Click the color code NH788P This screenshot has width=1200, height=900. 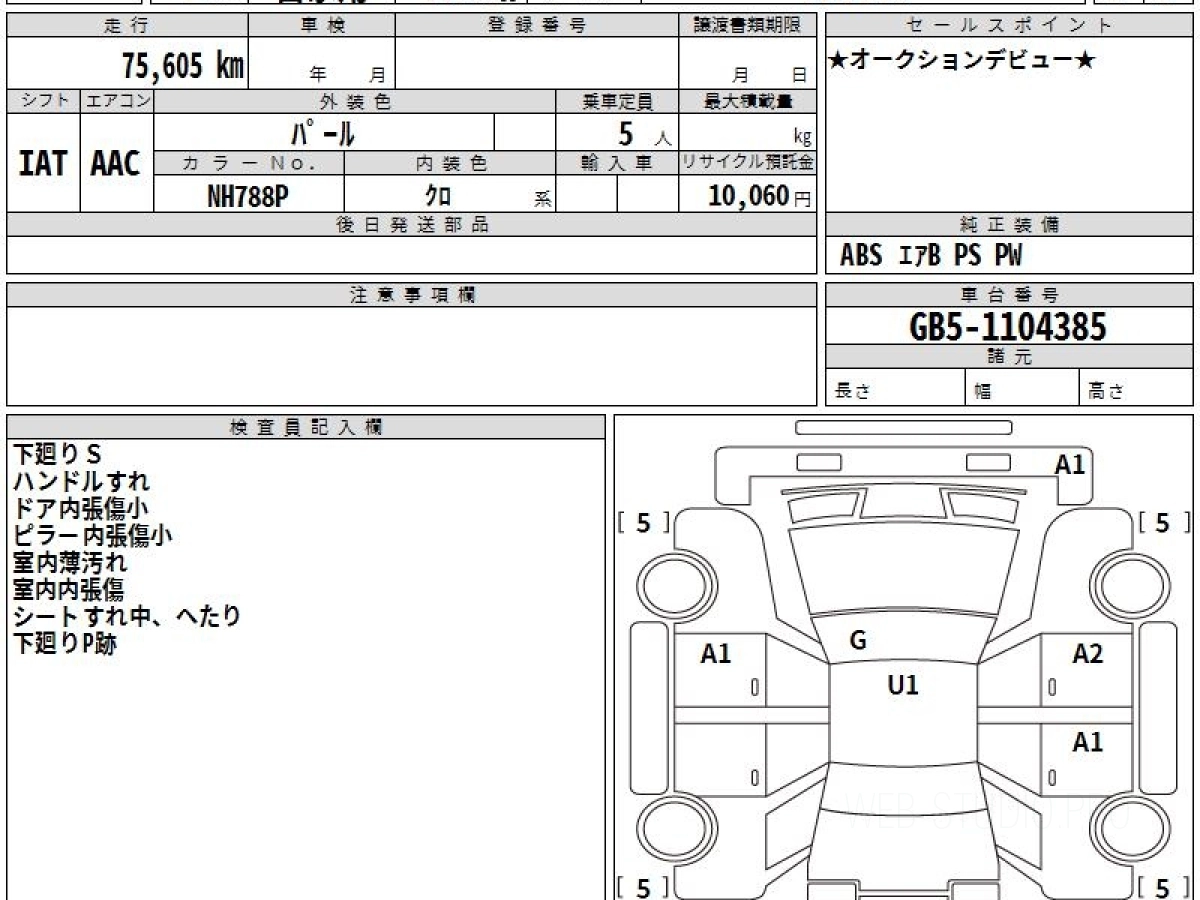(x=248, y=196)
